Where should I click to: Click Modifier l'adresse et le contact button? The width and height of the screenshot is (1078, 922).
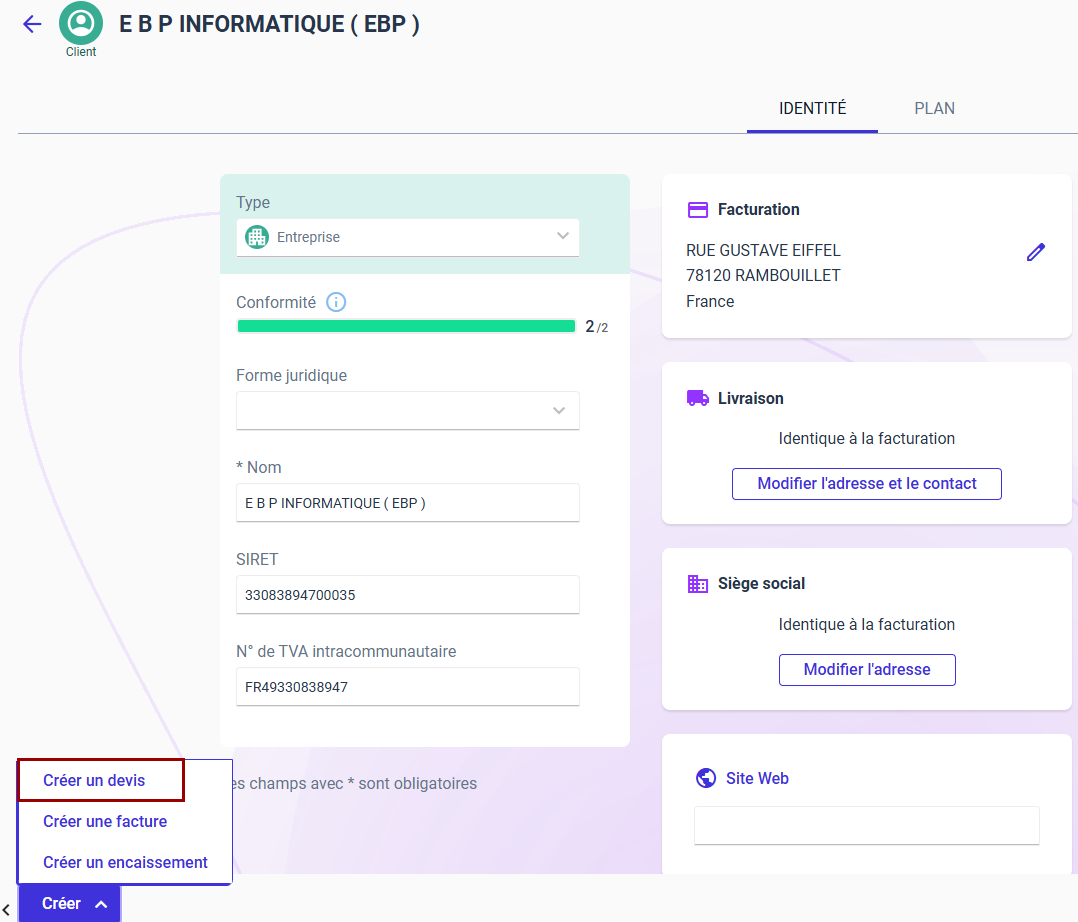click(866, 483)
